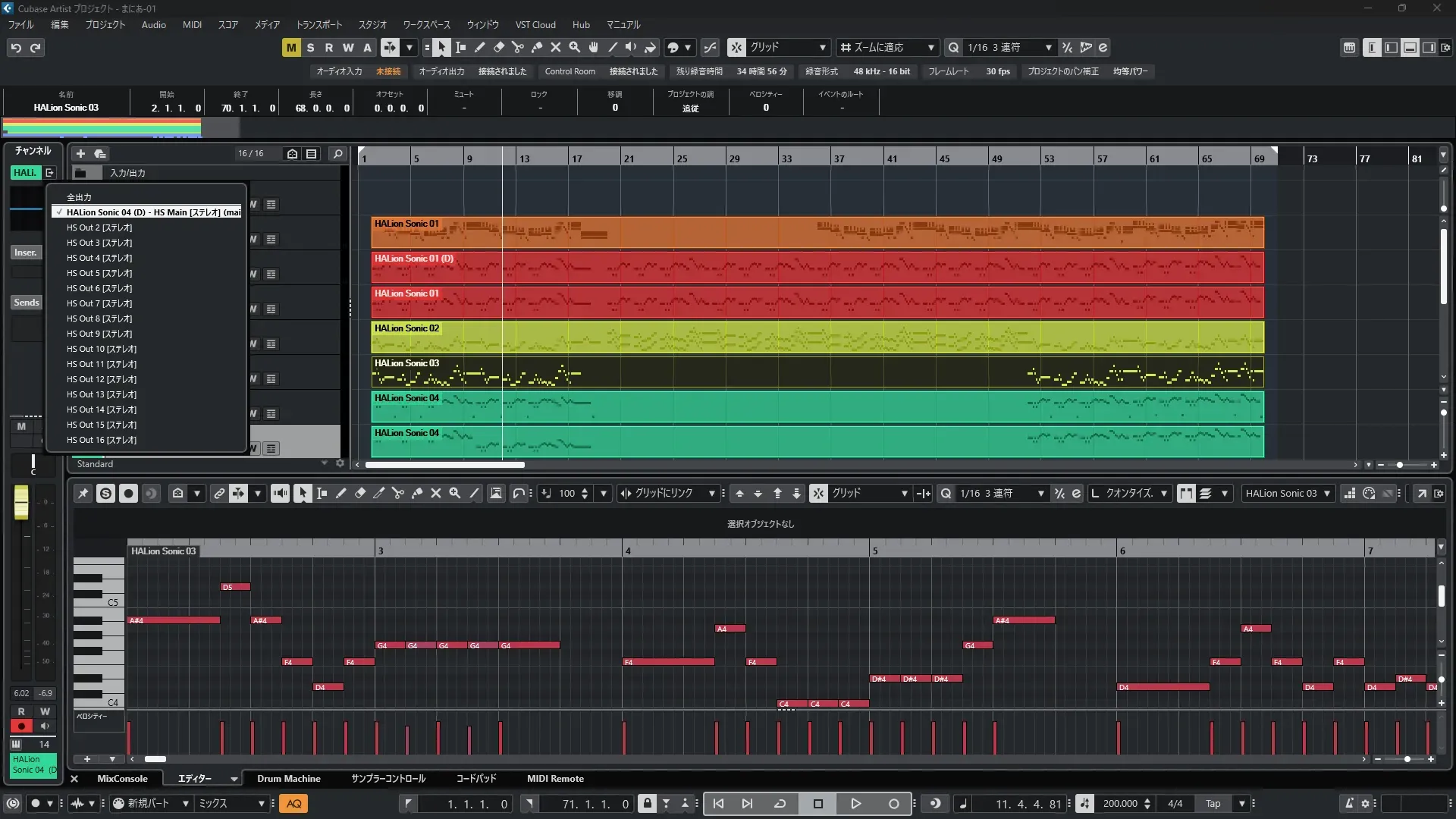Select the Mute X tool in key editor

436,494
